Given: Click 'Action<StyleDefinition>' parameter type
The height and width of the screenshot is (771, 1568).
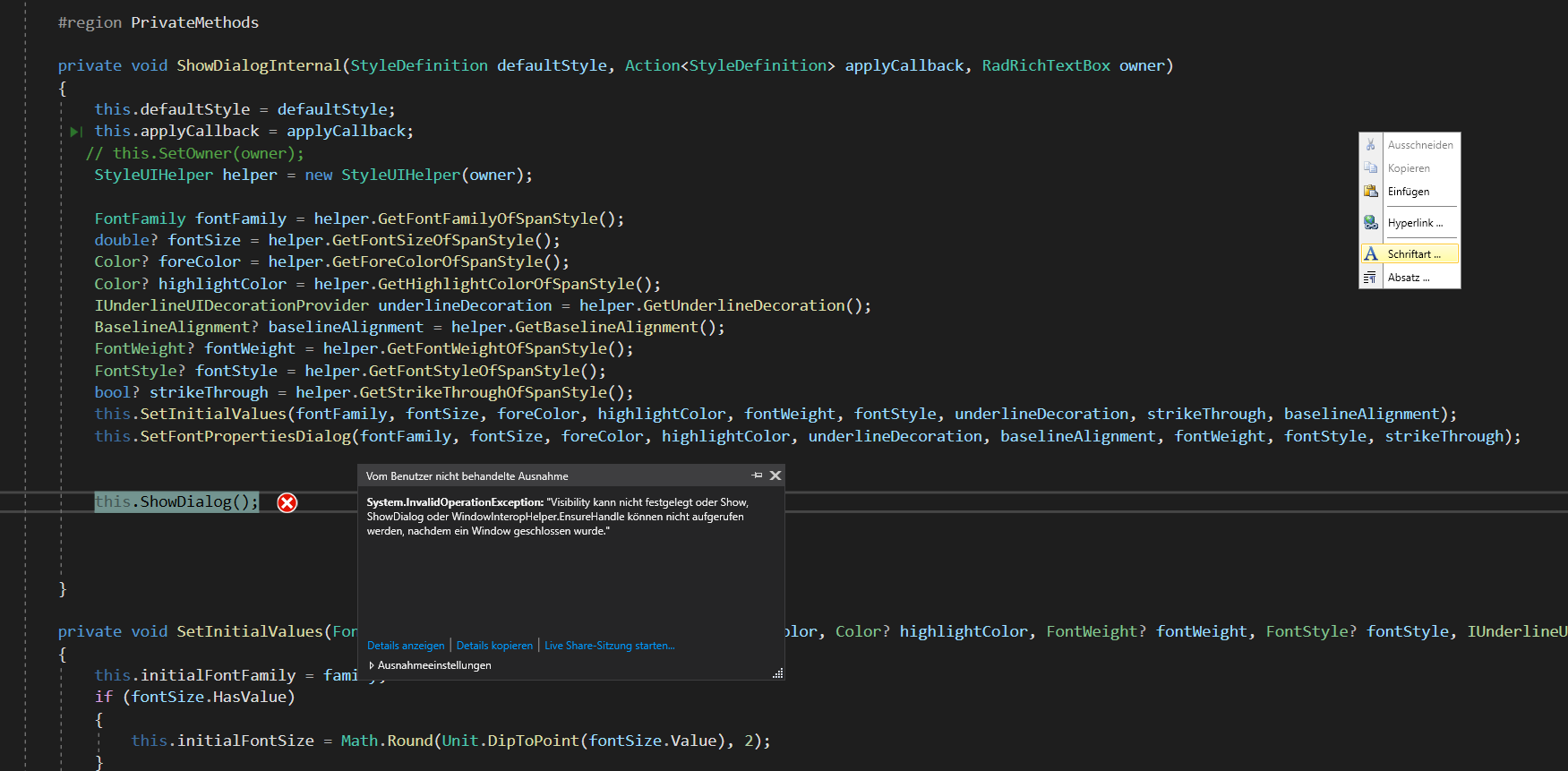Looking at the screenshot, I should coord(730,65).
